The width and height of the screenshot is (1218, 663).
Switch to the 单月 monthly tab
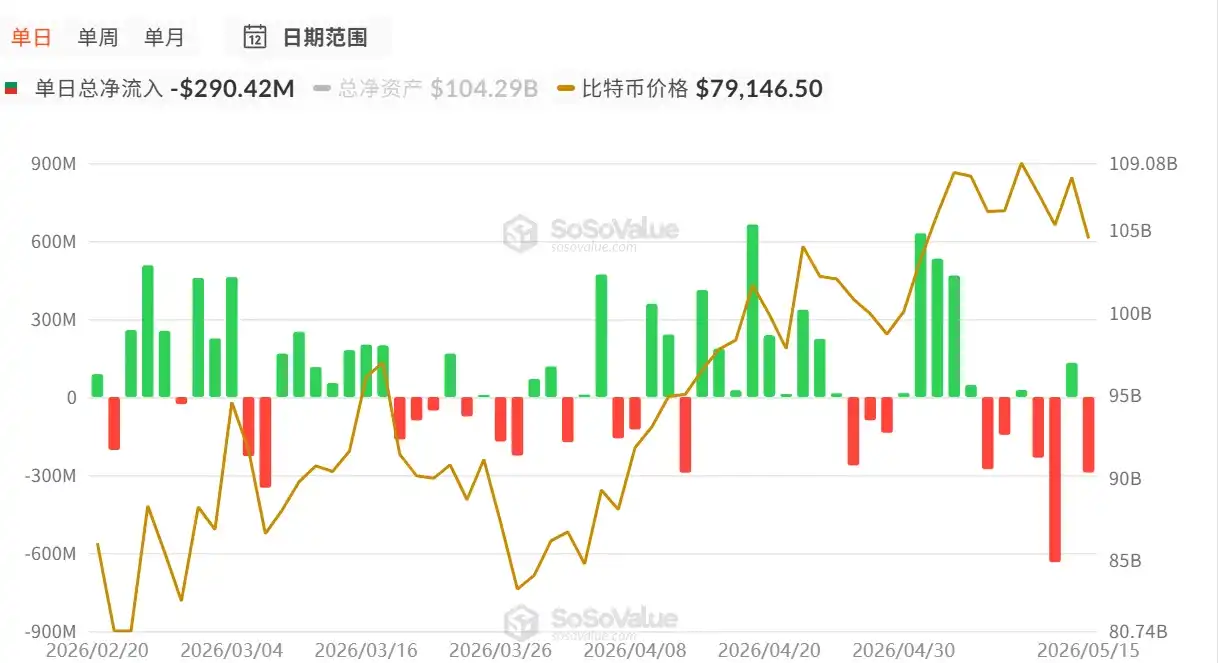[164, 37]
